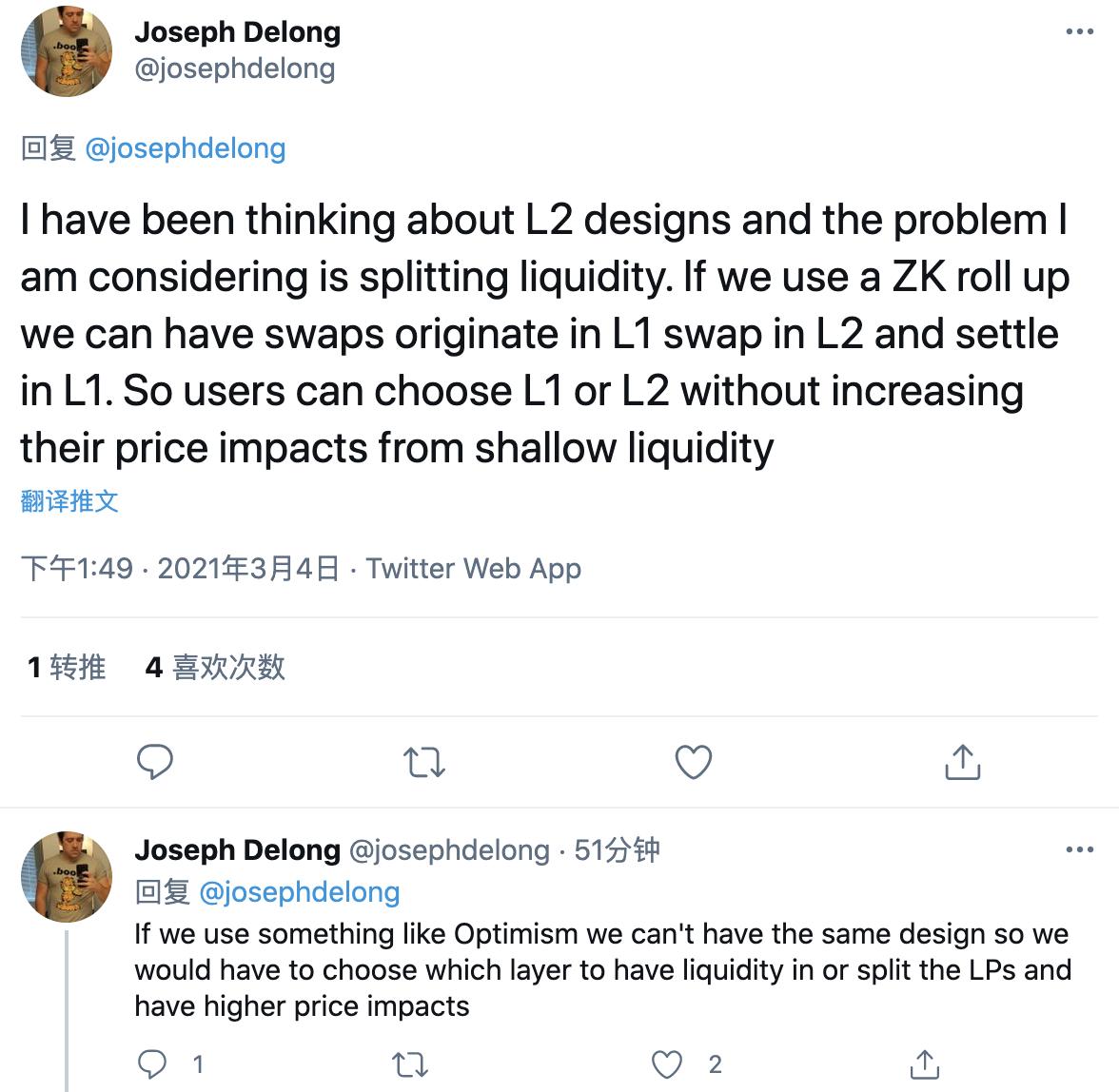Like the main tweet via the heart icon
Screen dimensions: 1119x1092
[x=693, y=762]
